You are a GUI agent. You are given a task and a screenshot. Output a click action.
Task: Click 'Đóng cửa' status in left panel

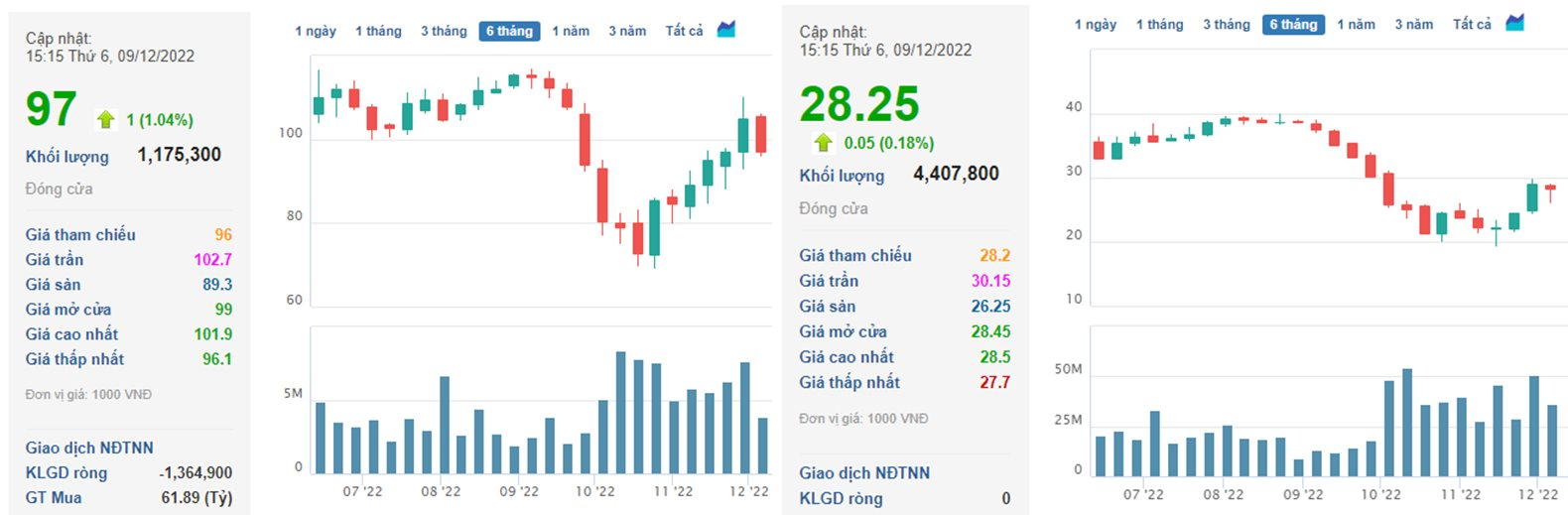59,189
